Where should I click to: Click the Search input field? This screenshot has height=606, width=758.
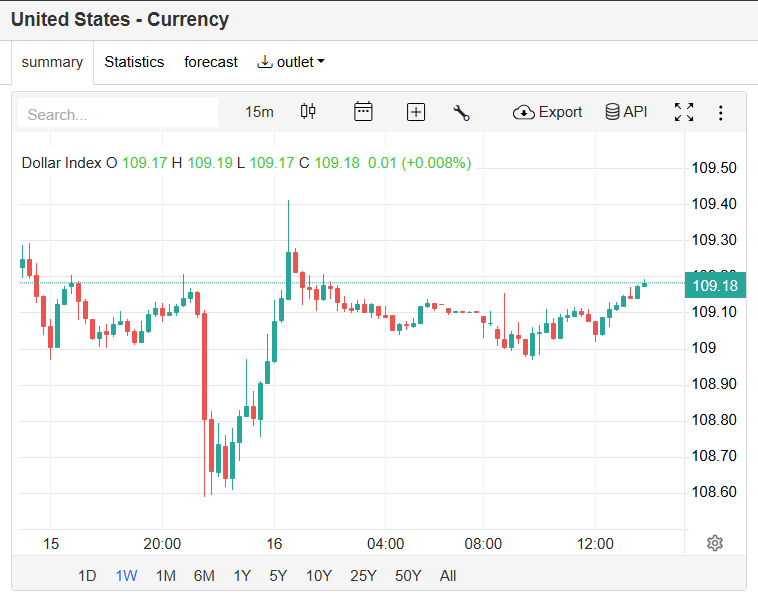118,114
